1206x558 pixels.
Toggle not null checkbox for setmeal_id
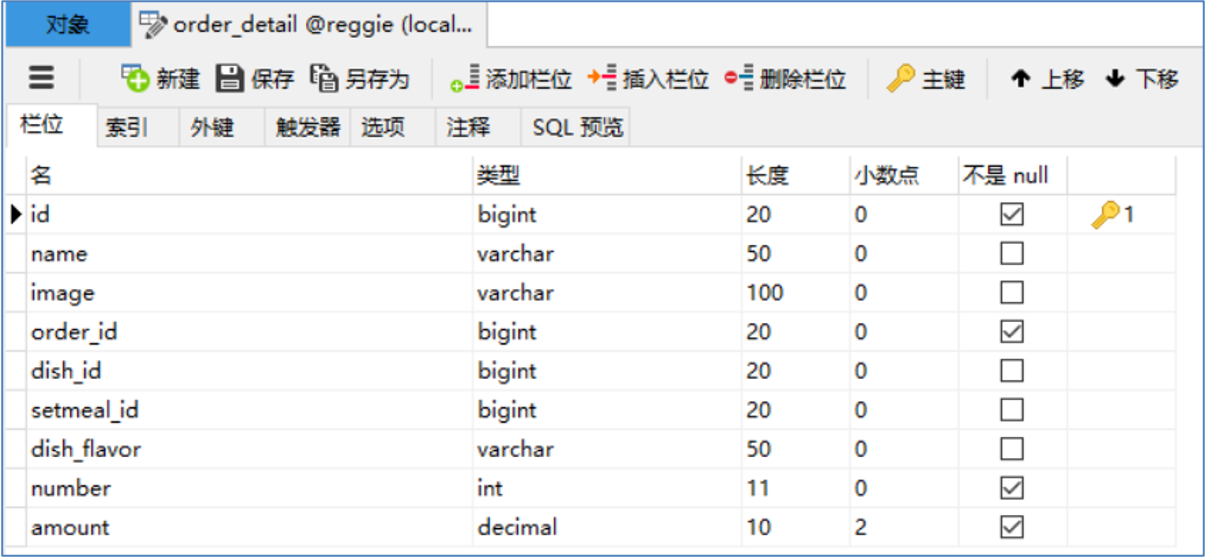click(x=1012, y=409)
